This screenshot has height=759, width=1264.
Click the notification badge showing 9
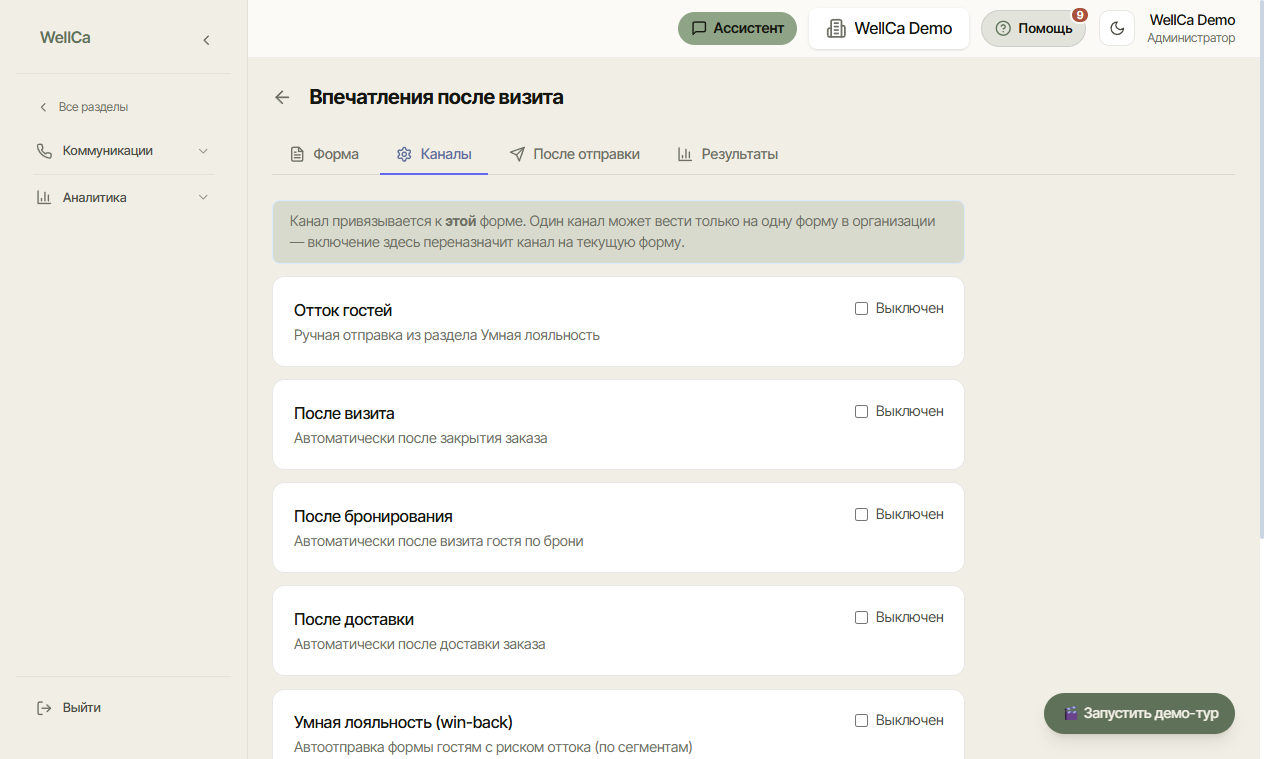click(1080, 15)
